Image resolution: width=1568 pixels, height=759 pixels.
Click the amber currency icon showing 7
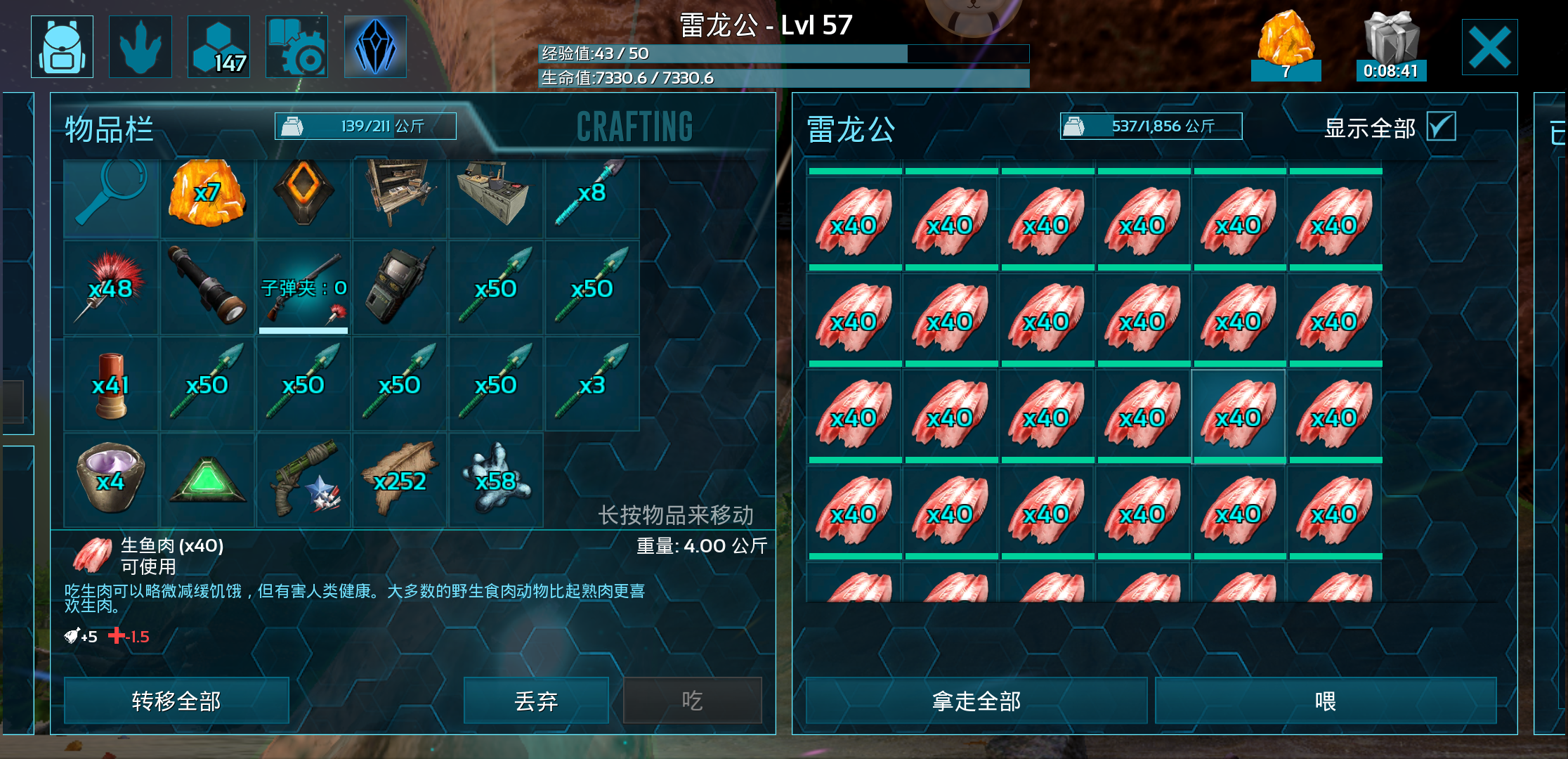click(1286, 45)
